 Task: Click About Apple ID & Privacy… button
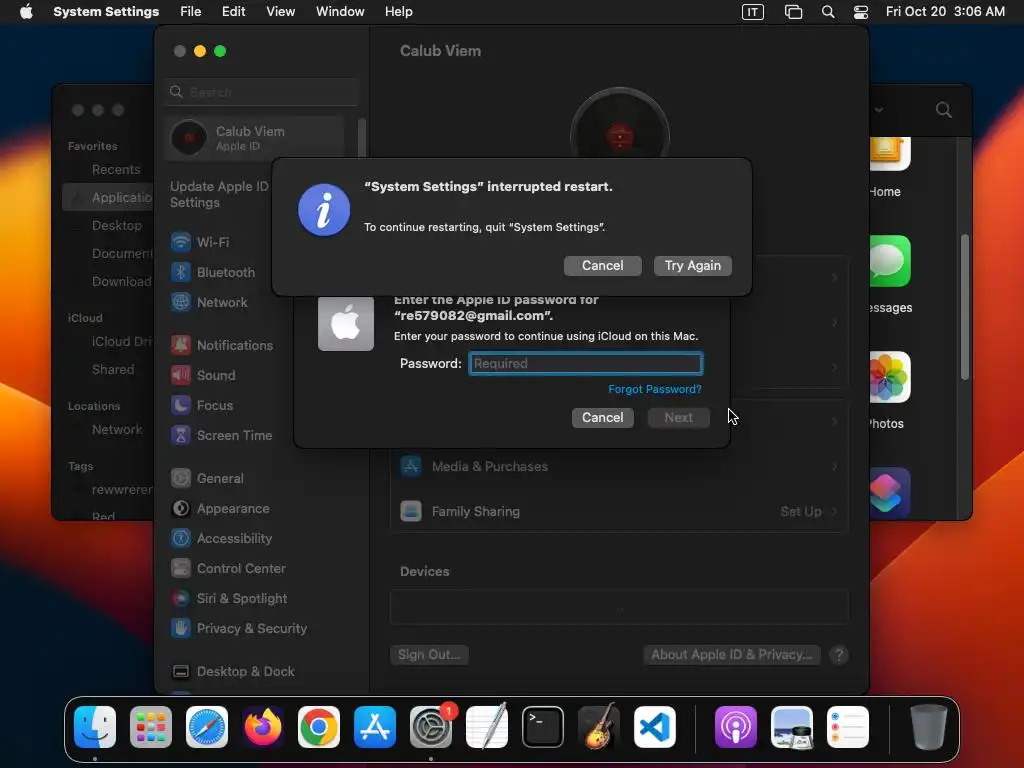731,654
